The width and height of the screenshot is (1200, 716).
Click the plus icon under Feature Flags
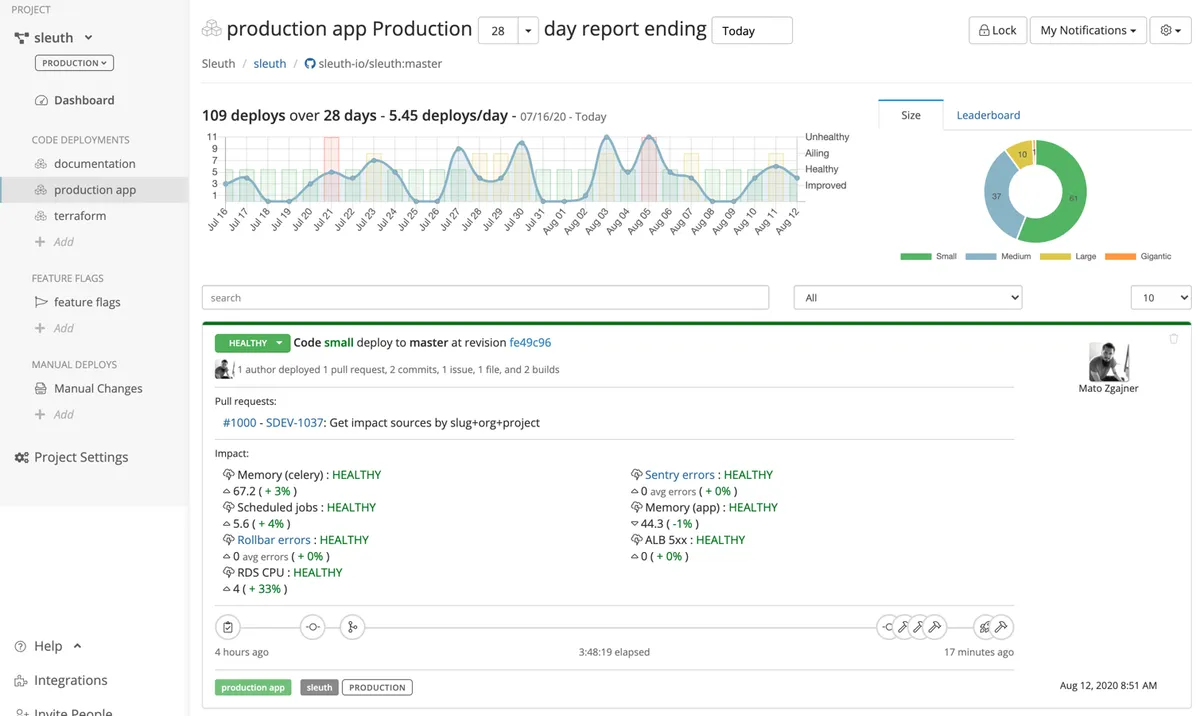click(40, 328)
